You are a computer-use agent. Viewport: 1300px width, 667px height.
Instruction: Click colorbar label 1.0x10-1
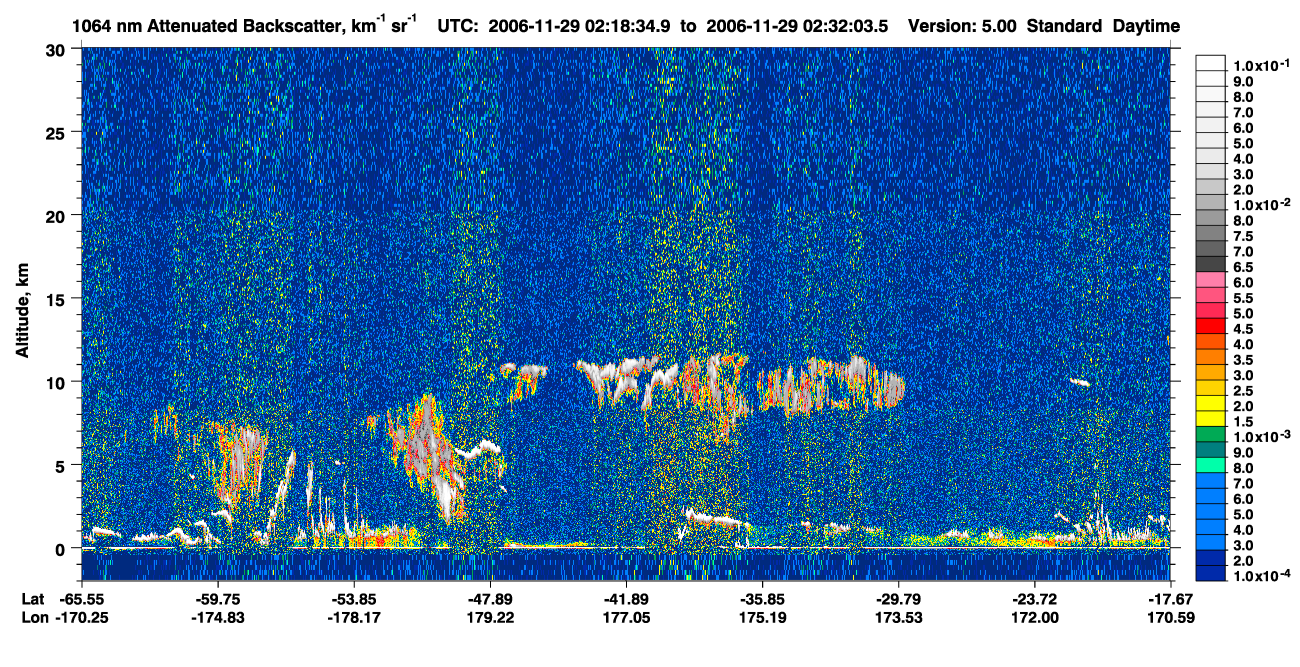[1261, 64]
